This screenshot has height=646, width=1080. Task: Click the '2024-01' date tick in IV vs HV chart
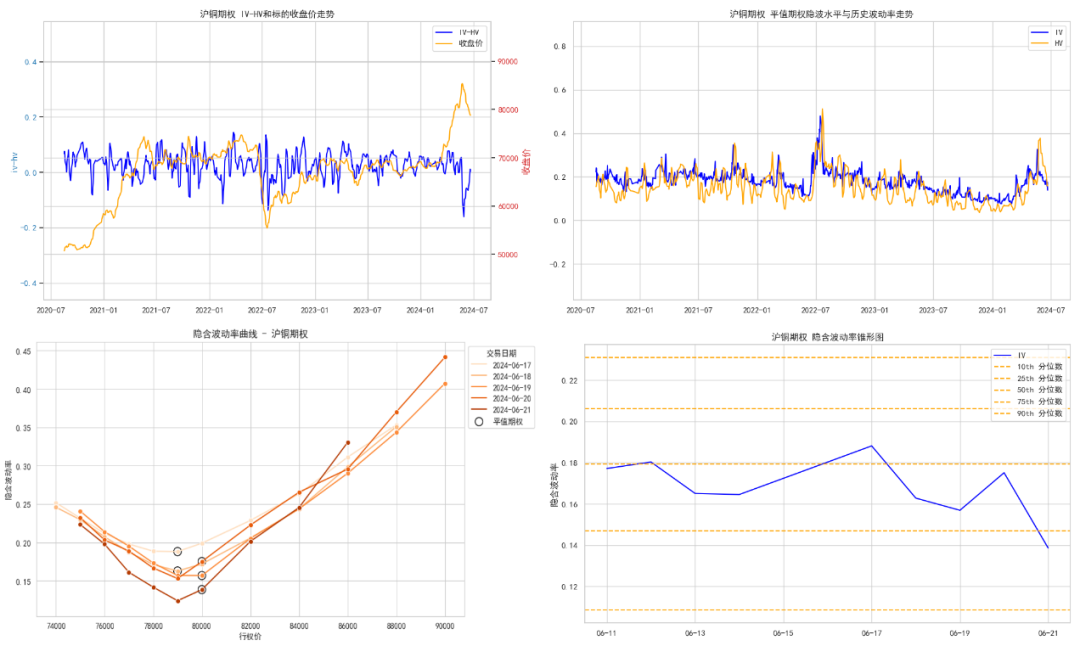992,311
